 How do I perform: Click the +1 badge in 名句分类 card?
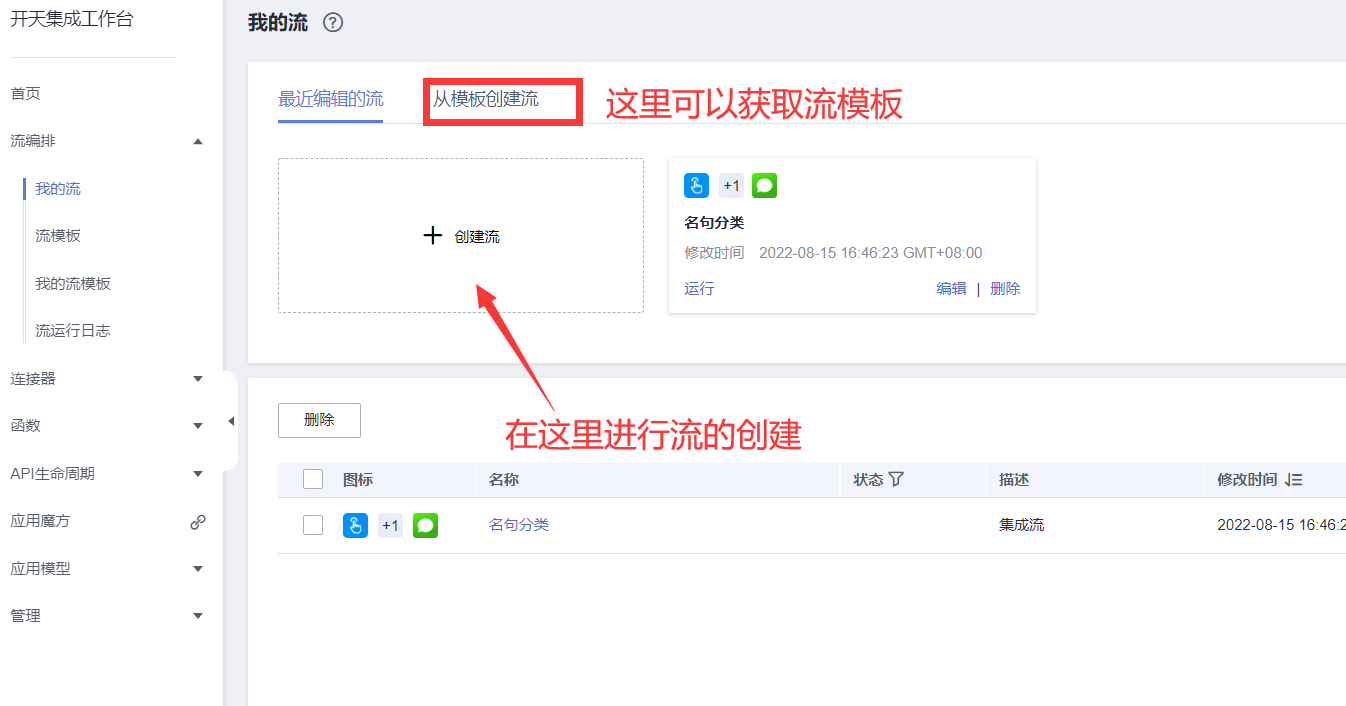coord(731,186)
